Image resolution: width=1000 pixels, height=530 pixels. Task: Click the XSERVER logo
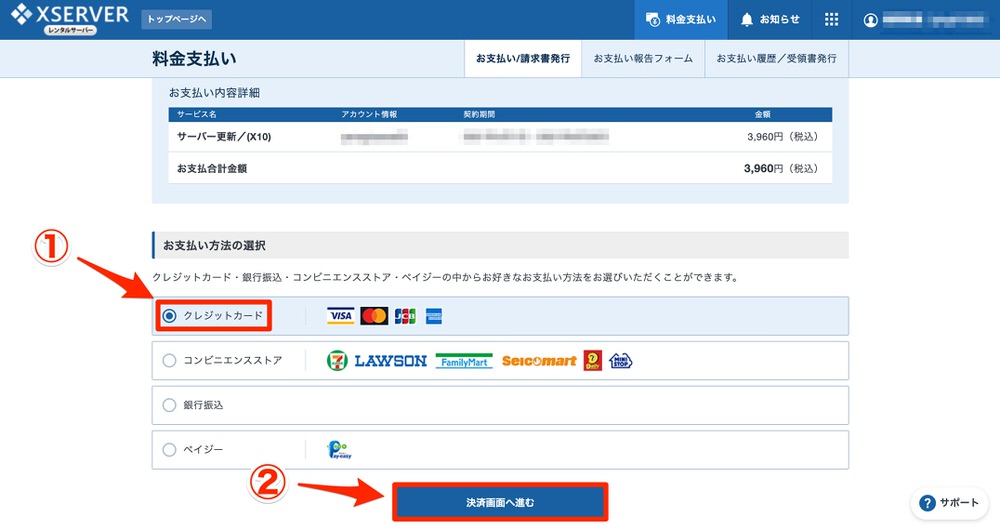[70, 19]
